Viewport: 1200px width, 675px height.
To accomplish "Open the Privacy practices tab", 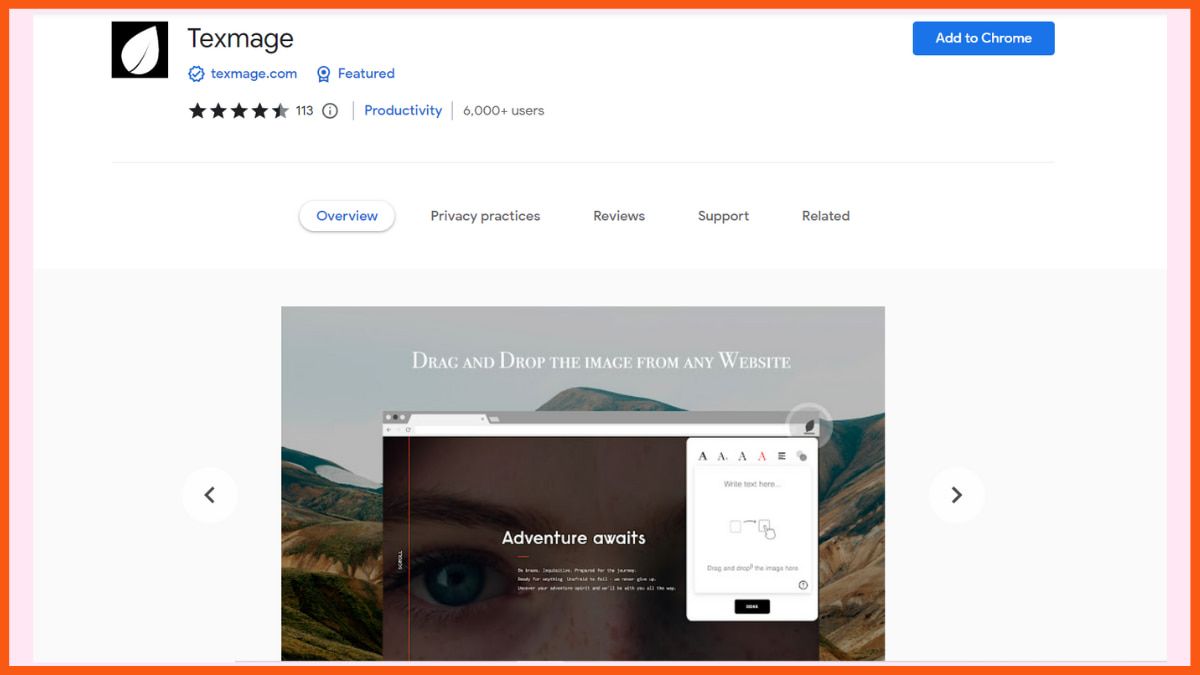I will pyautogui.click(x=485, y=216).
